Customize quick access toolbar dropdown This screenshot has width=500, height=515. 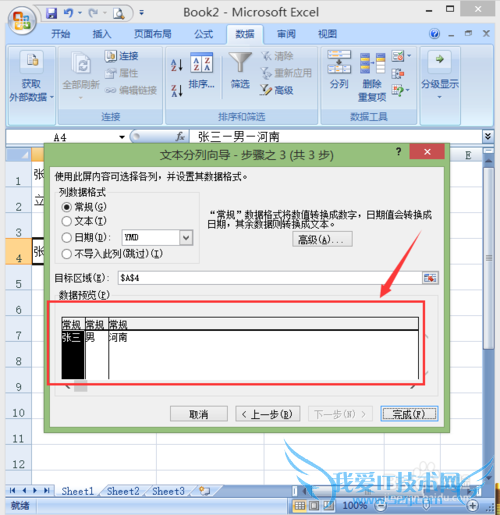click(142, 13)
